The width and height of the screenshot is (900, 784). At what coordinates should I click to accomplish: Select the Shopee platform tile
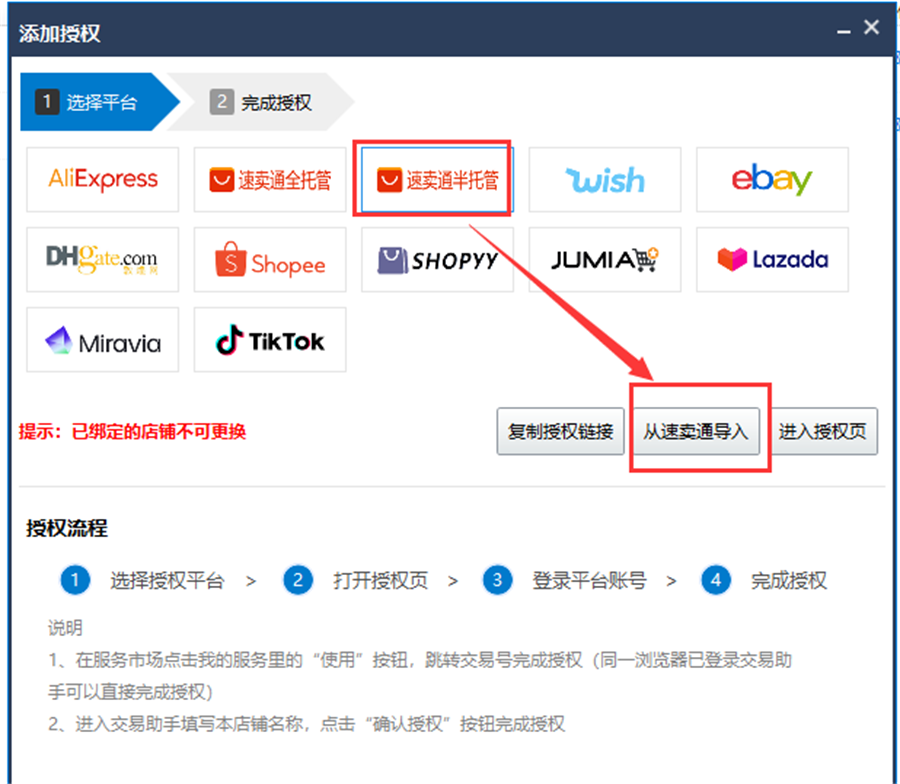click(270, 259)
